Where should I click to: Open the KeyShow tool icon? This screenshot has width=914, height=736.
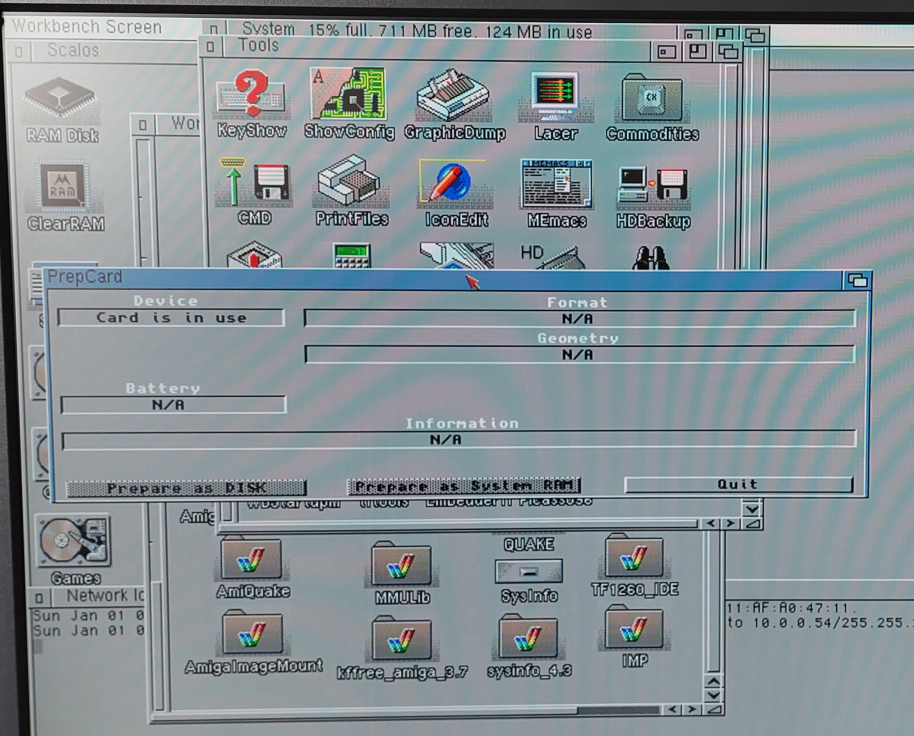point(251,103)
